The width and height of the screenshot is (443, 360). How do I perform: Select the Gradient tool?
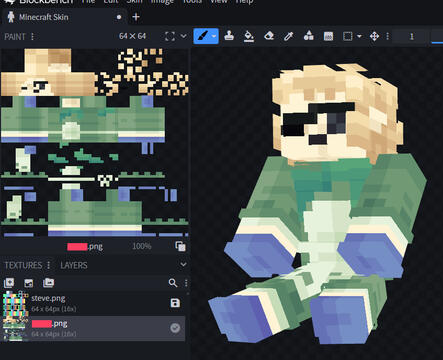point(328,36)
